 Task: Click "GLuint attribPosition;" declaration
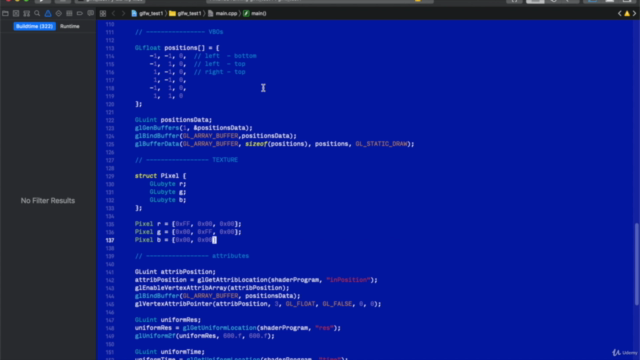pyautogui.click(x=175, y=272)
